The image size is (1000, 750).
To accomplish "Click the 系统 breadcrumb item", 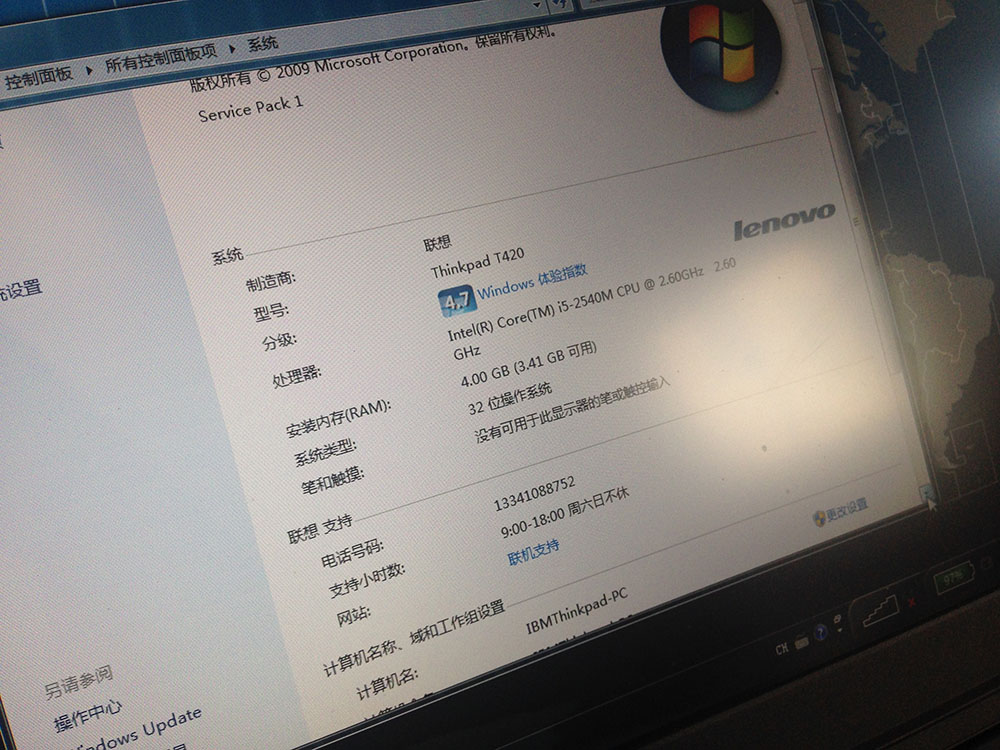I will (x=263, y=43).
